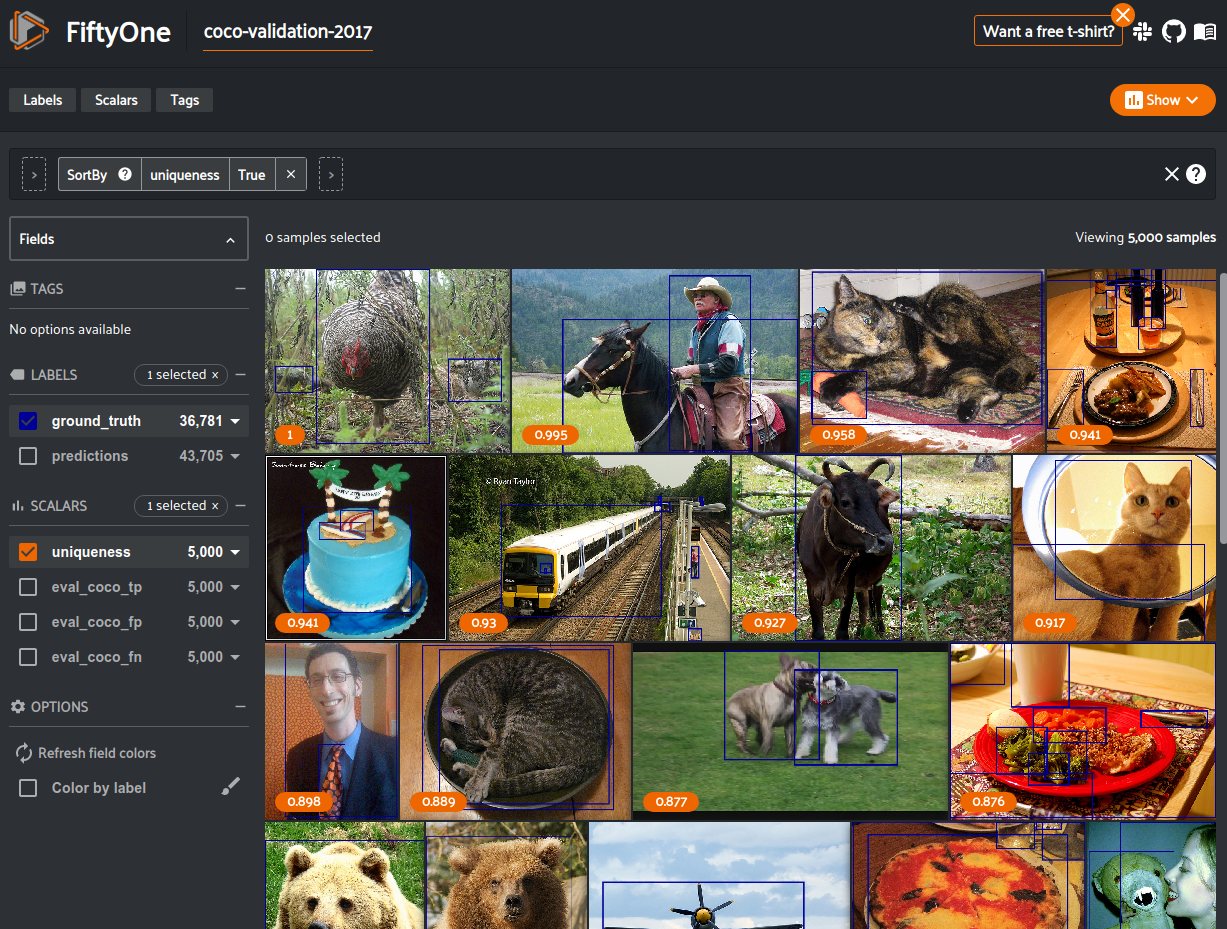
Task: Click the SortBy stage name
Action: [x=87, y=175]
